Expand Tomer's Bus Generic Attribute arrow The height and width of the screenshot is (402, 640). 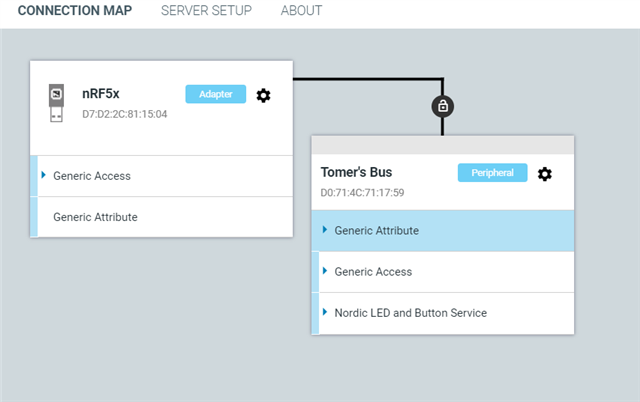click(x=325, y=230)
